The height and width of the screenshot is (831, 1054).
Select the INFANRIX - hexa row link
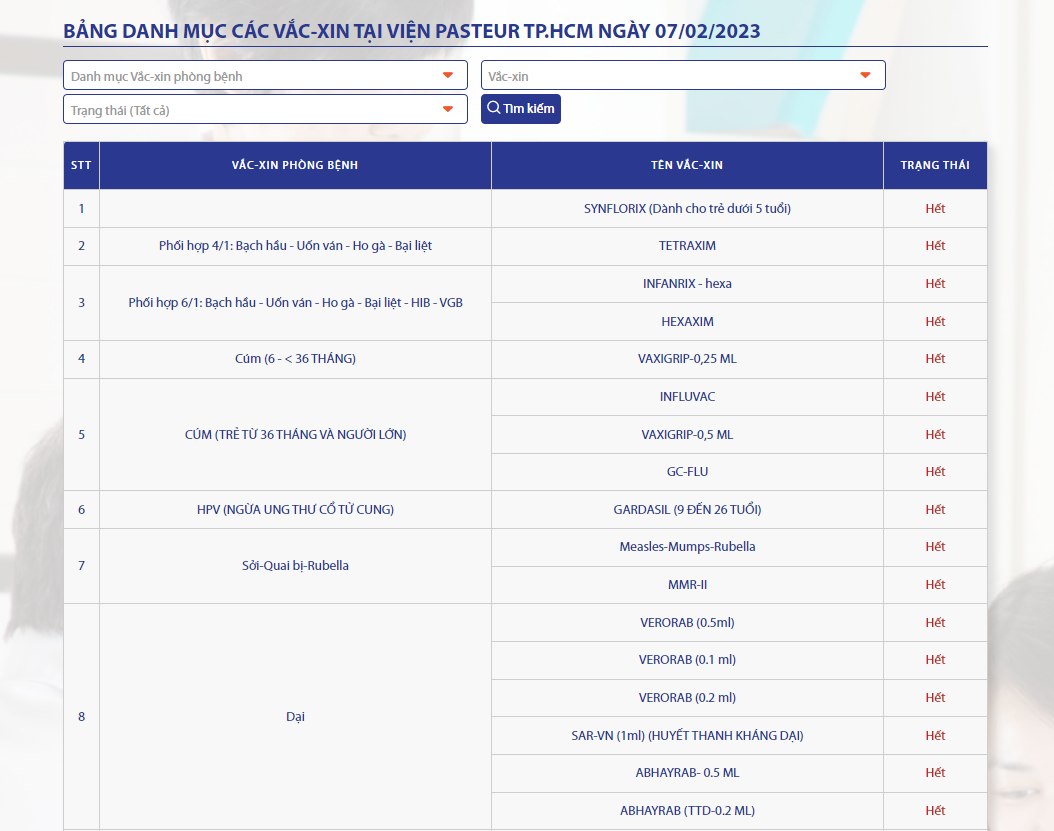687,283
